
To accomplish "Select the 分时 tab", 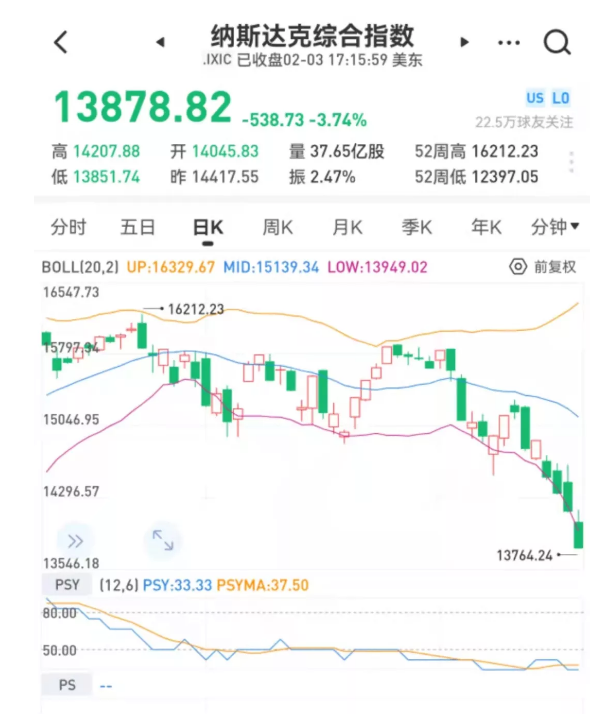I will point(68,227).
